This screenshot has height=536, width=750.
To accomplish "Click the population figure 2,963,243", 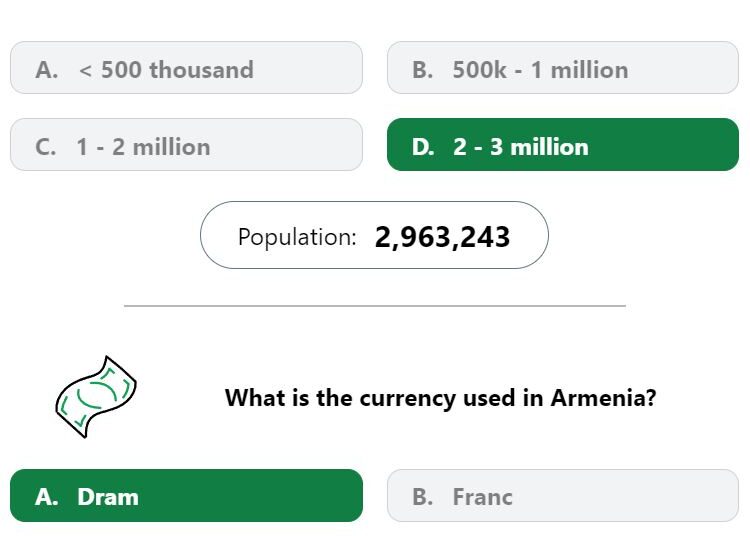I will (x=442, y=237).
